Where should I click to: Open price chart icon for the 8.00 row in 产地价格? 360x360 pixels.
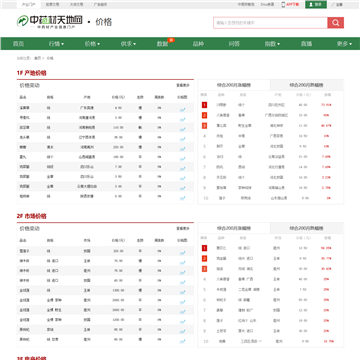183,198
